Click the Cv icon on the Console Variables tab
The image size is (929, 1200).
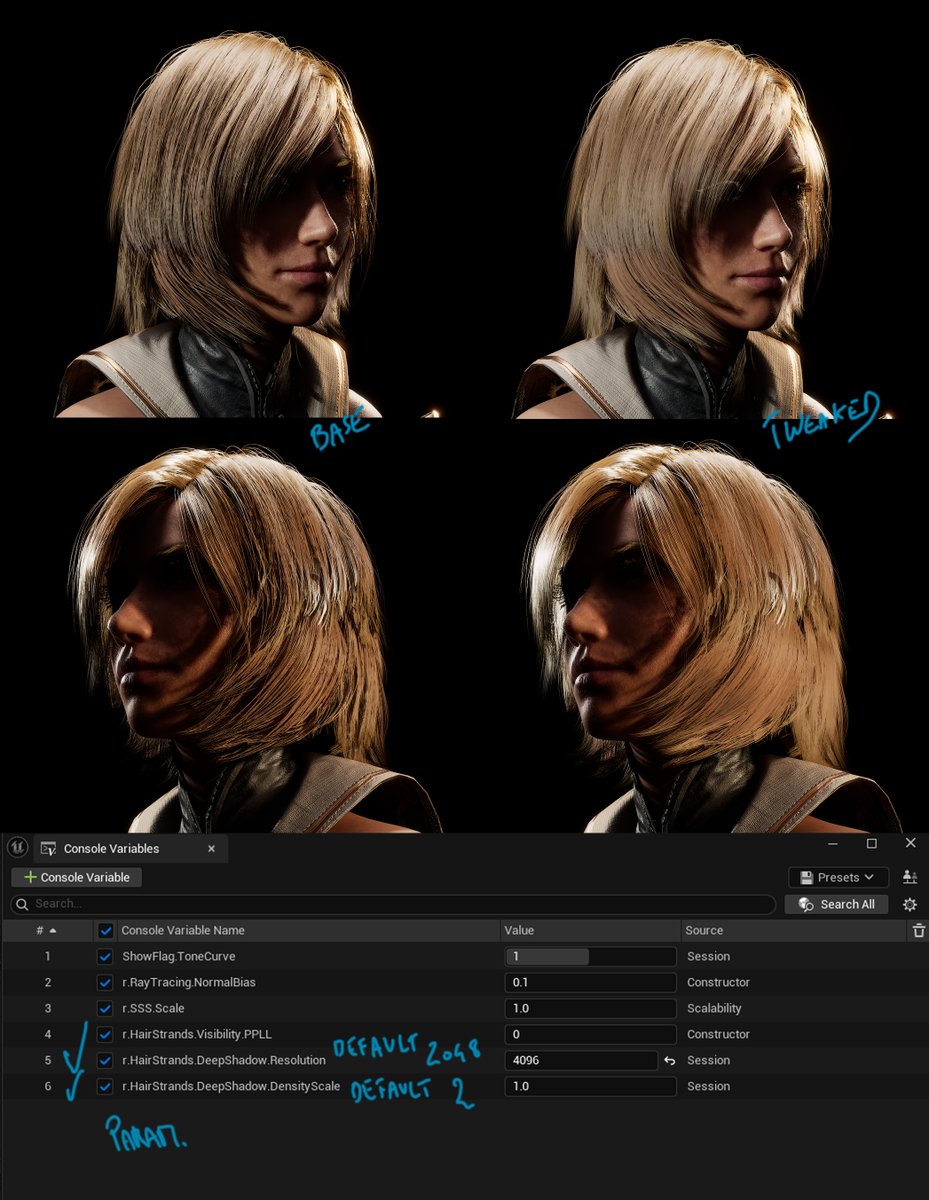click(47, 848)
